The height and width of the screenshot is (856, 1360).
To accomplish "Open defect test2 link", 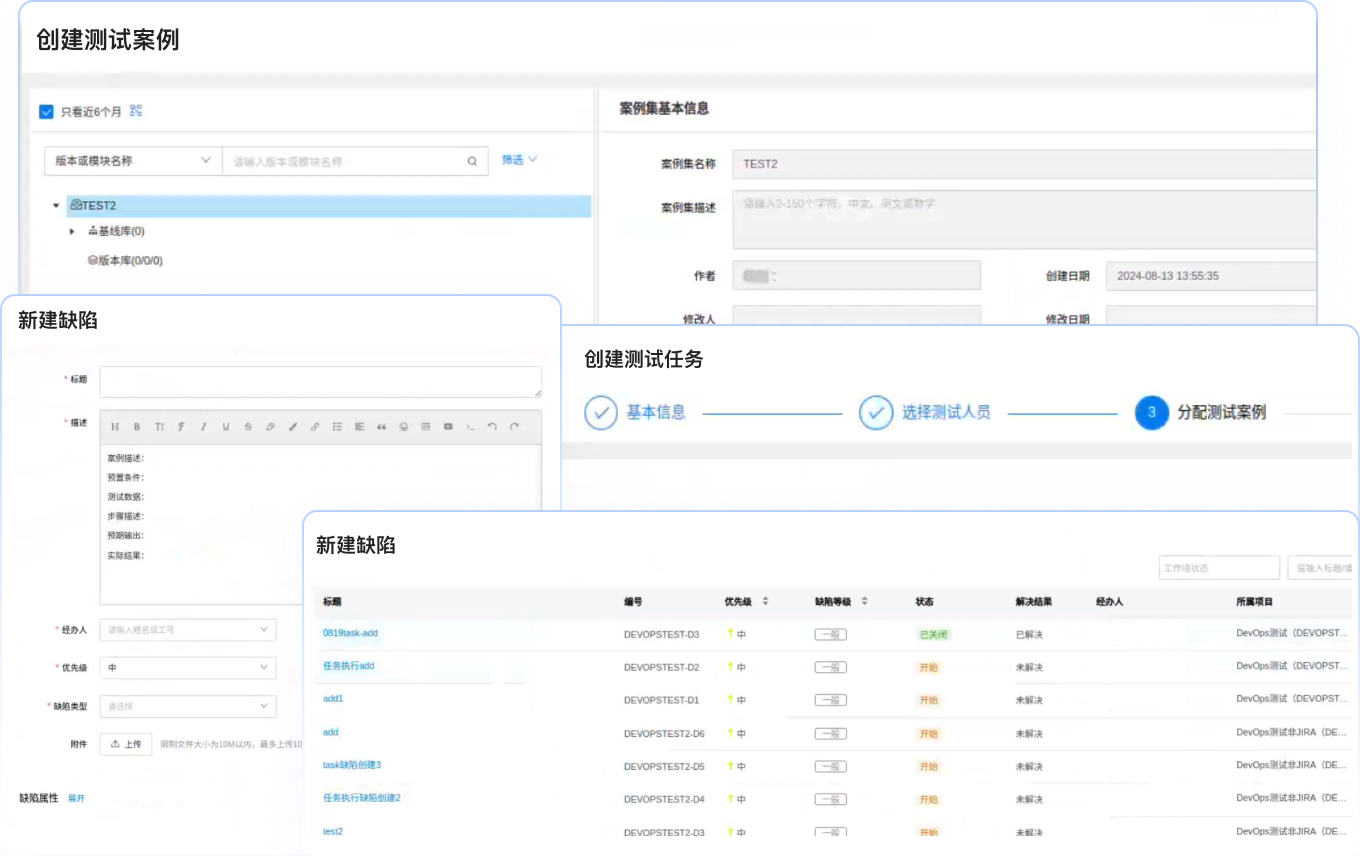I will [333, 831].
